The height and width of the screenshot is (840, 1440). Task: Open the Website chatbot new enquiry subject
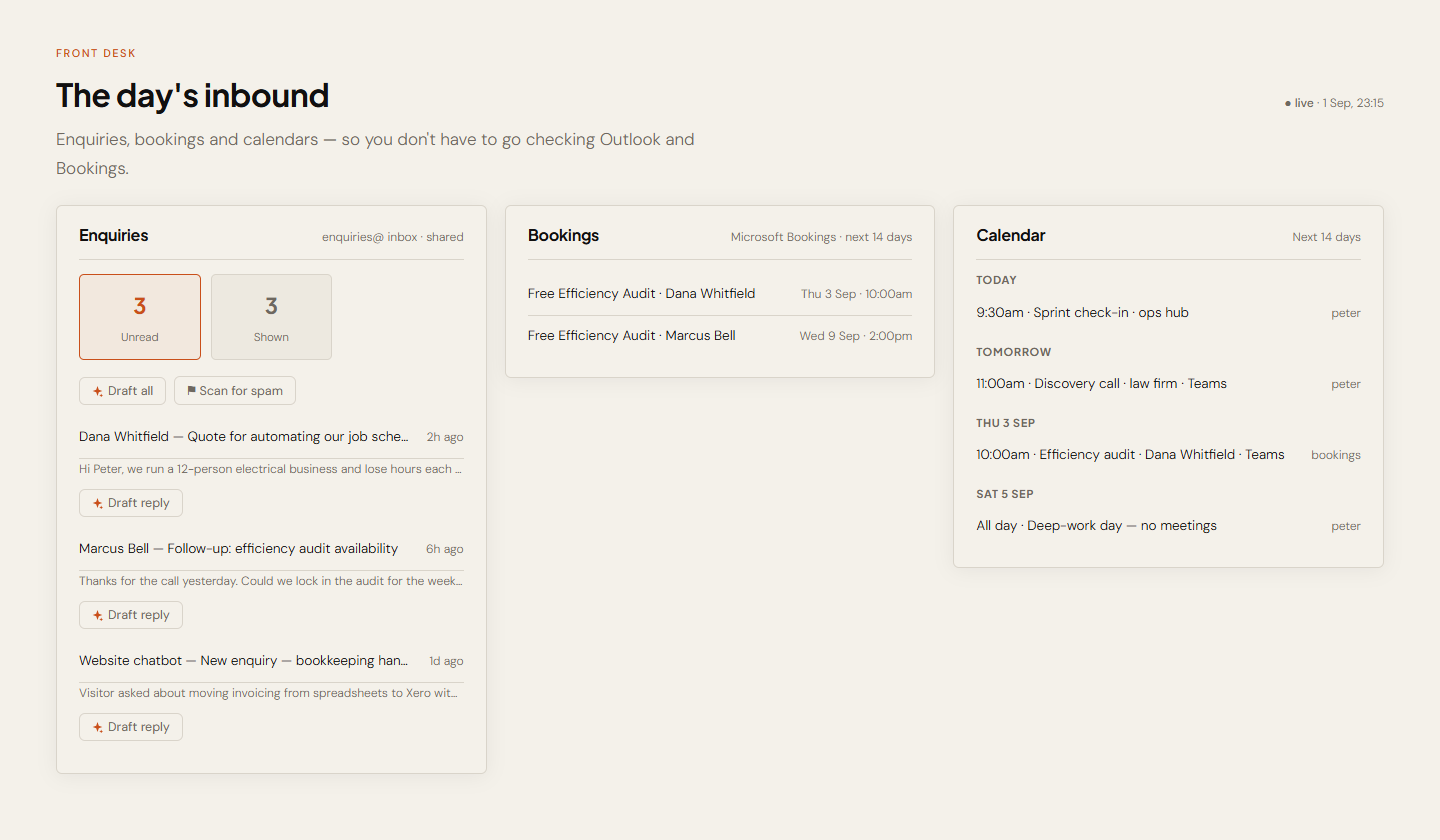244,661
